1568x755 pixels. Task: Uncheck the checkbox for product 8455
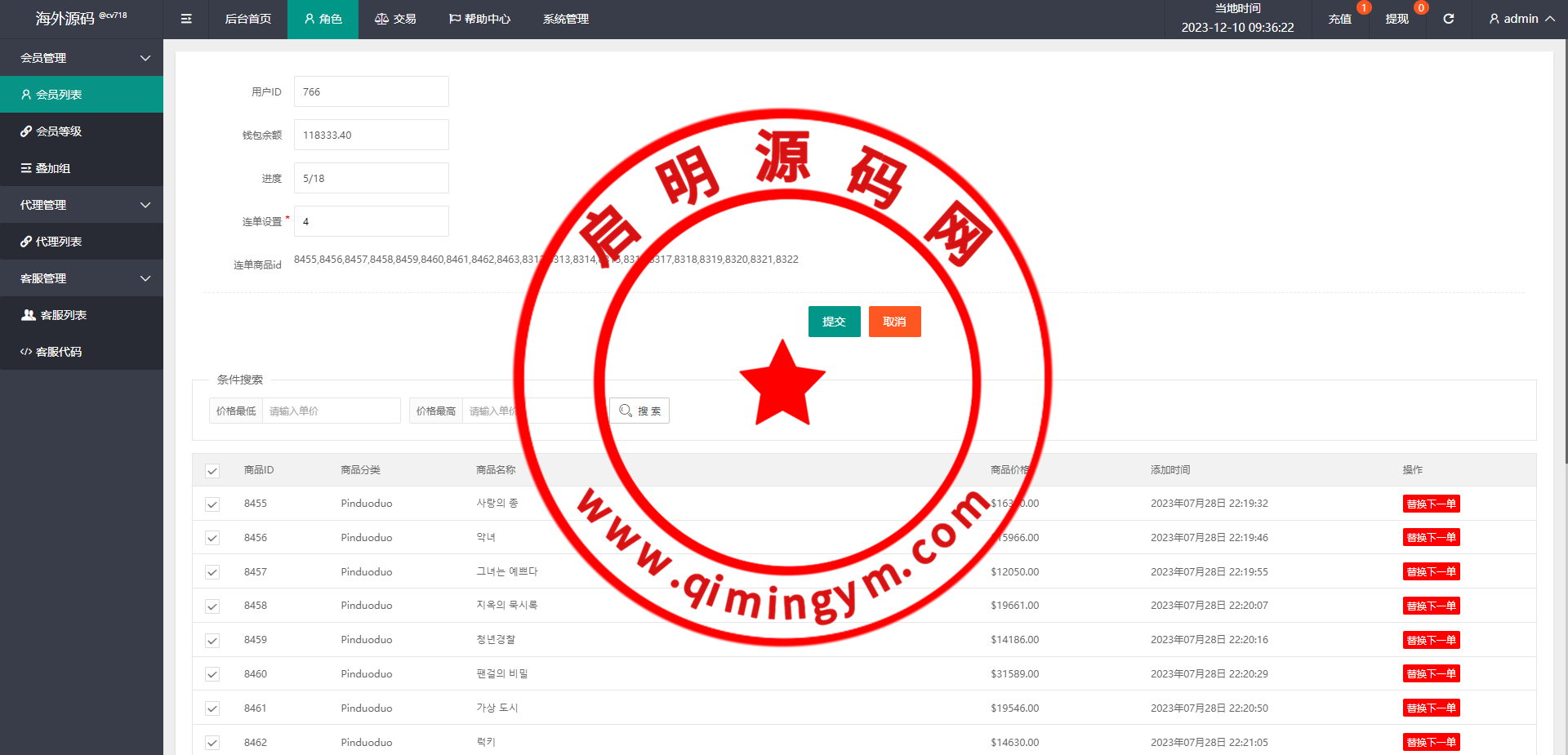click(212, 504)
